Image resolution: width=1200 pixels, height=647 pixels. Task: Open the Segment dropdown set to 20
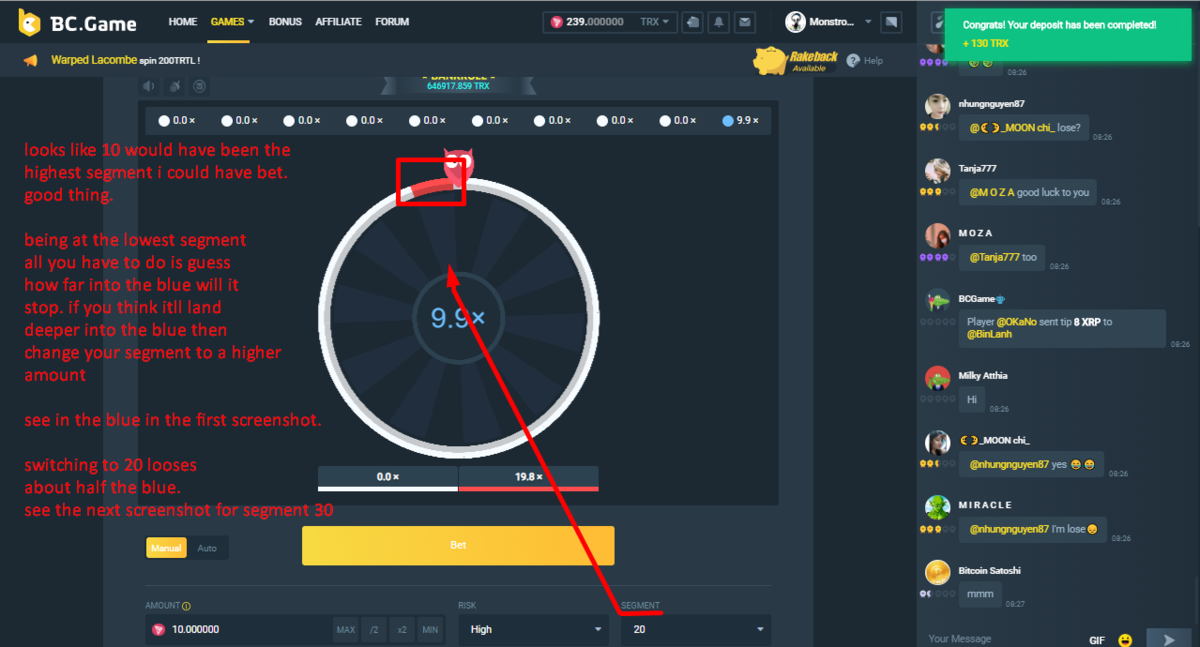(694, 629)
